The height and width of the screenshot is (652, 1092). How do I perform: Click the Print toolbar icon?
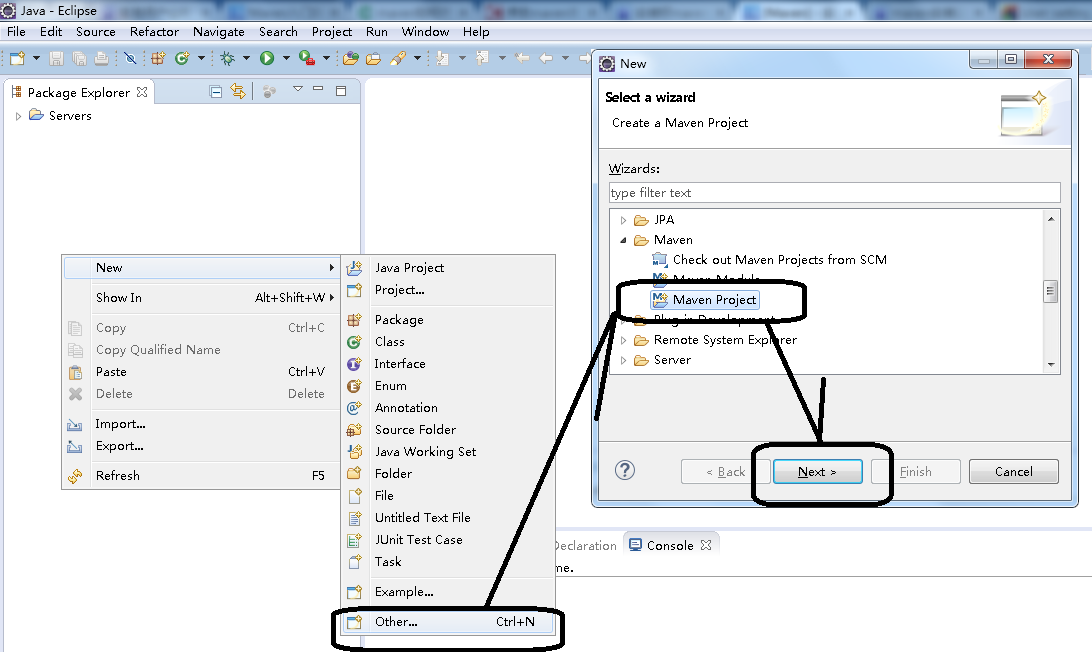102,59
